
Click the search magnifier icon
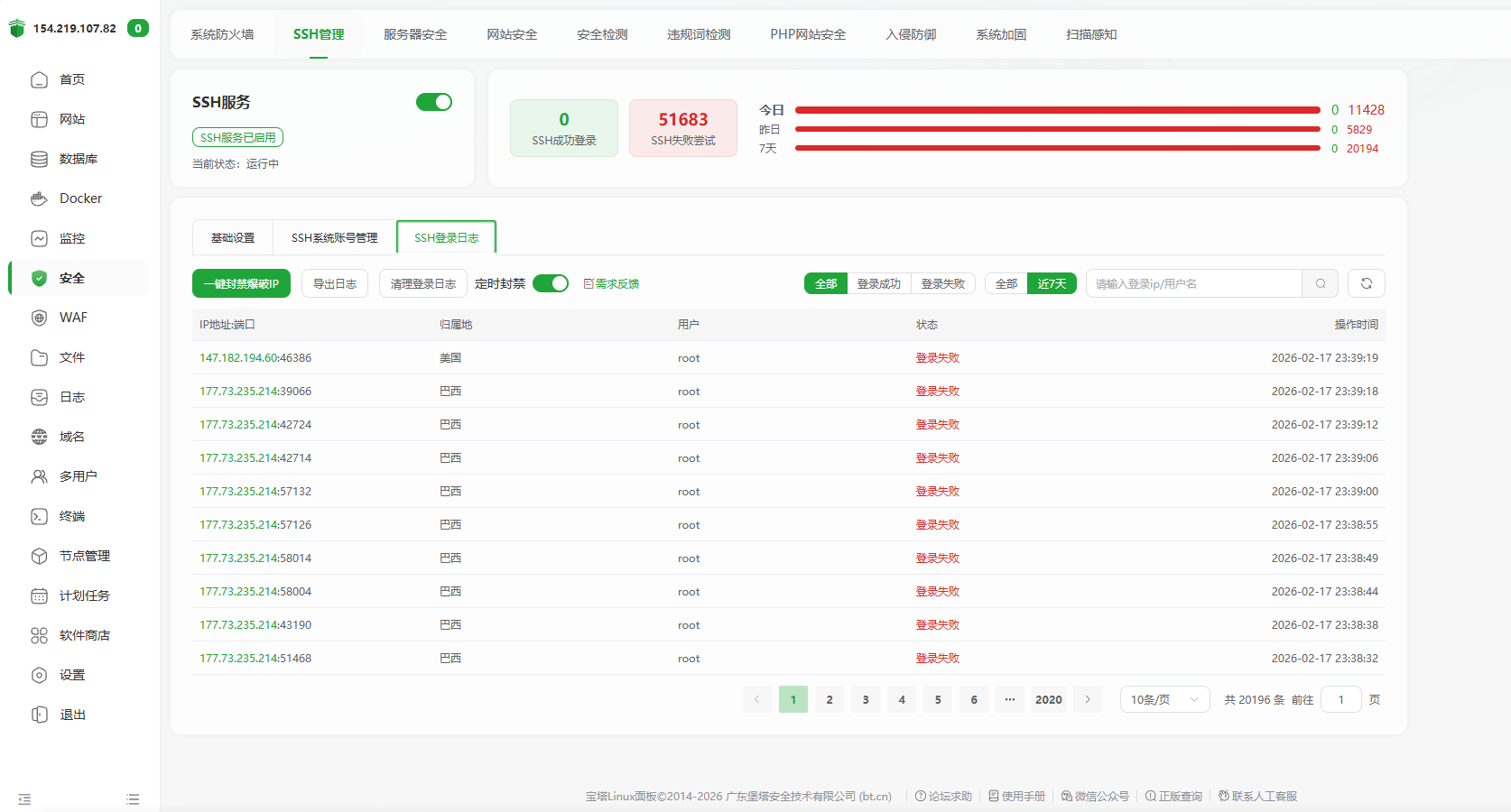coord(1321,283)
